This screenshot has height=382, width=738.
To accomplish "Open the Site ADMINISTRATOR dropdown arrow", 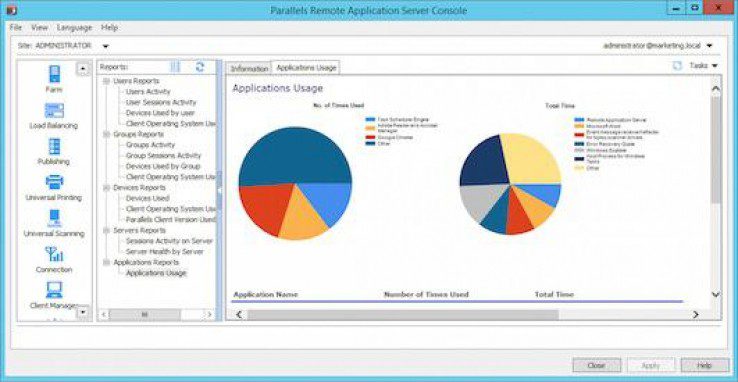I will 105,46.
